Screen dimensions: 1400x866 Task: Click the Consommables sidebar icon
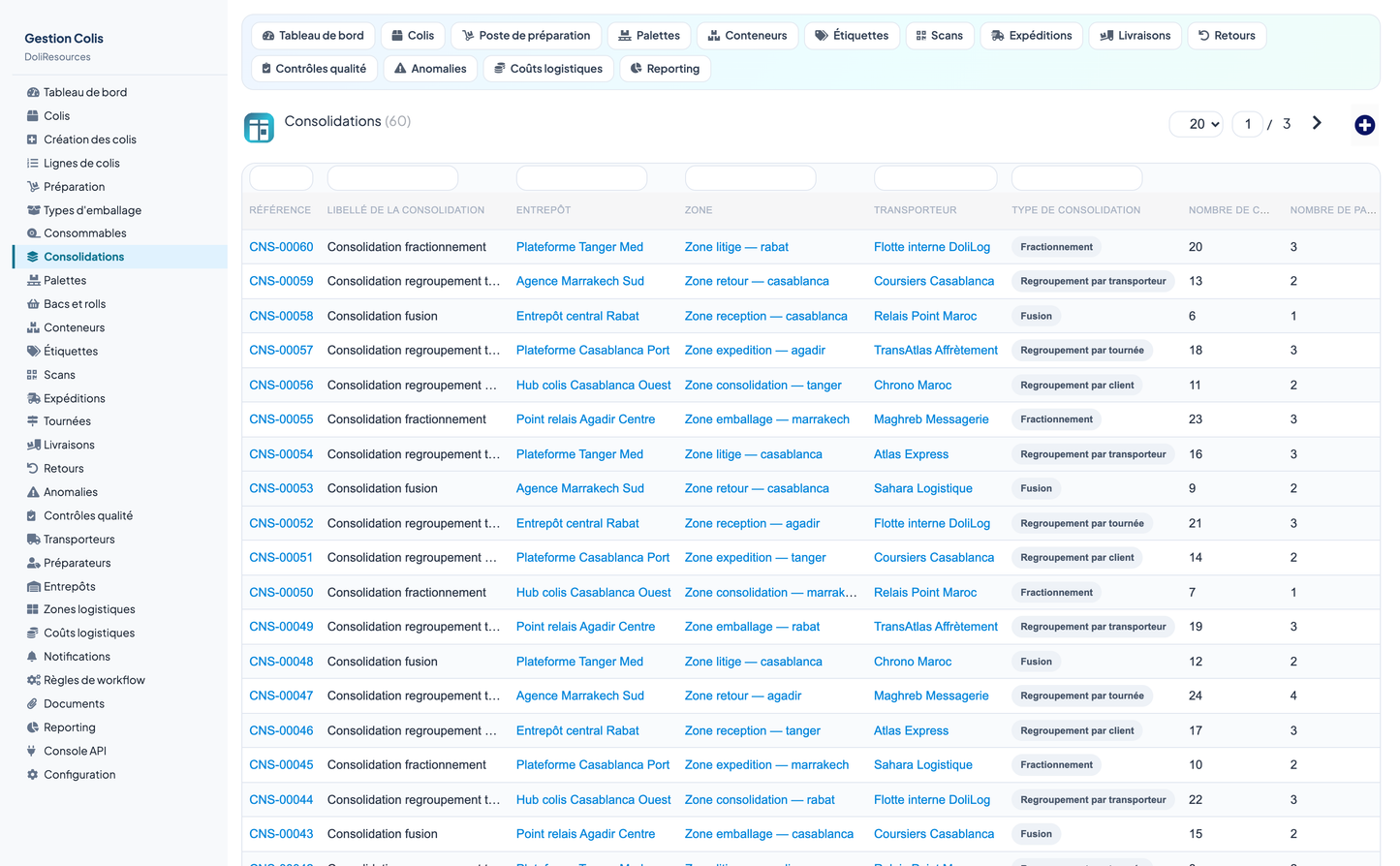pos(33,233)
